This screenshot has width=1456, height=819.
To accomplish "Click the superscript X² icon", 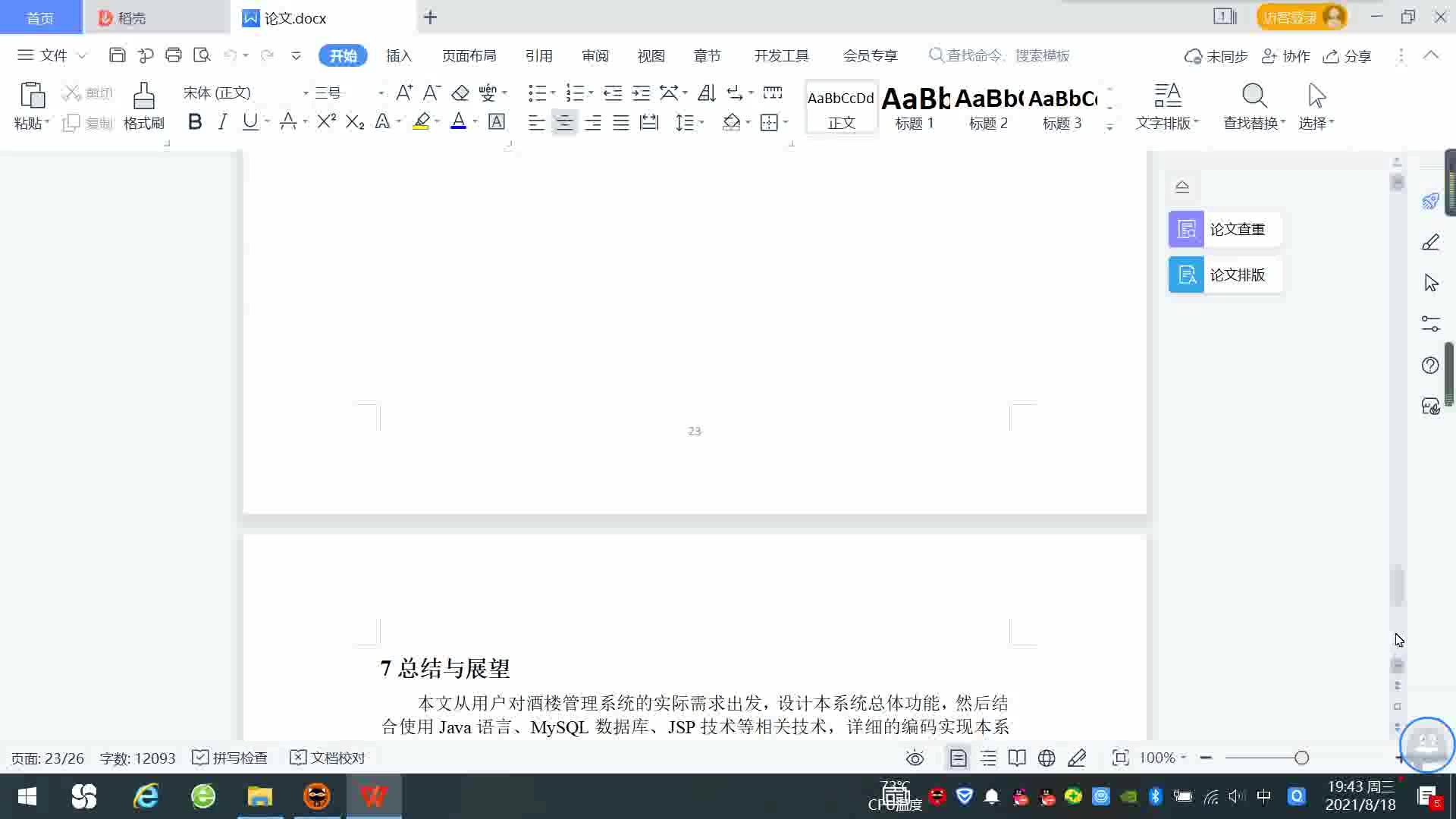I will (x=326, y=122).
